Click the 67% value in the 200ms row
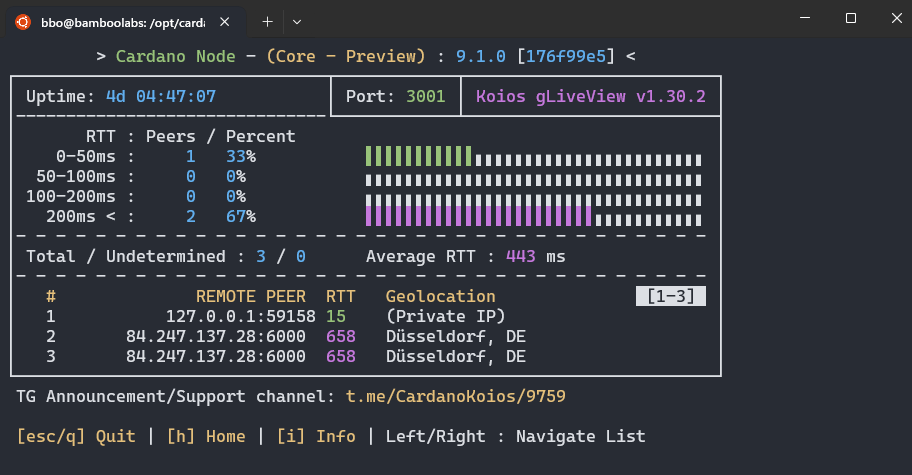The width and height of the screenshot is (912, 475). coord(241,216)
